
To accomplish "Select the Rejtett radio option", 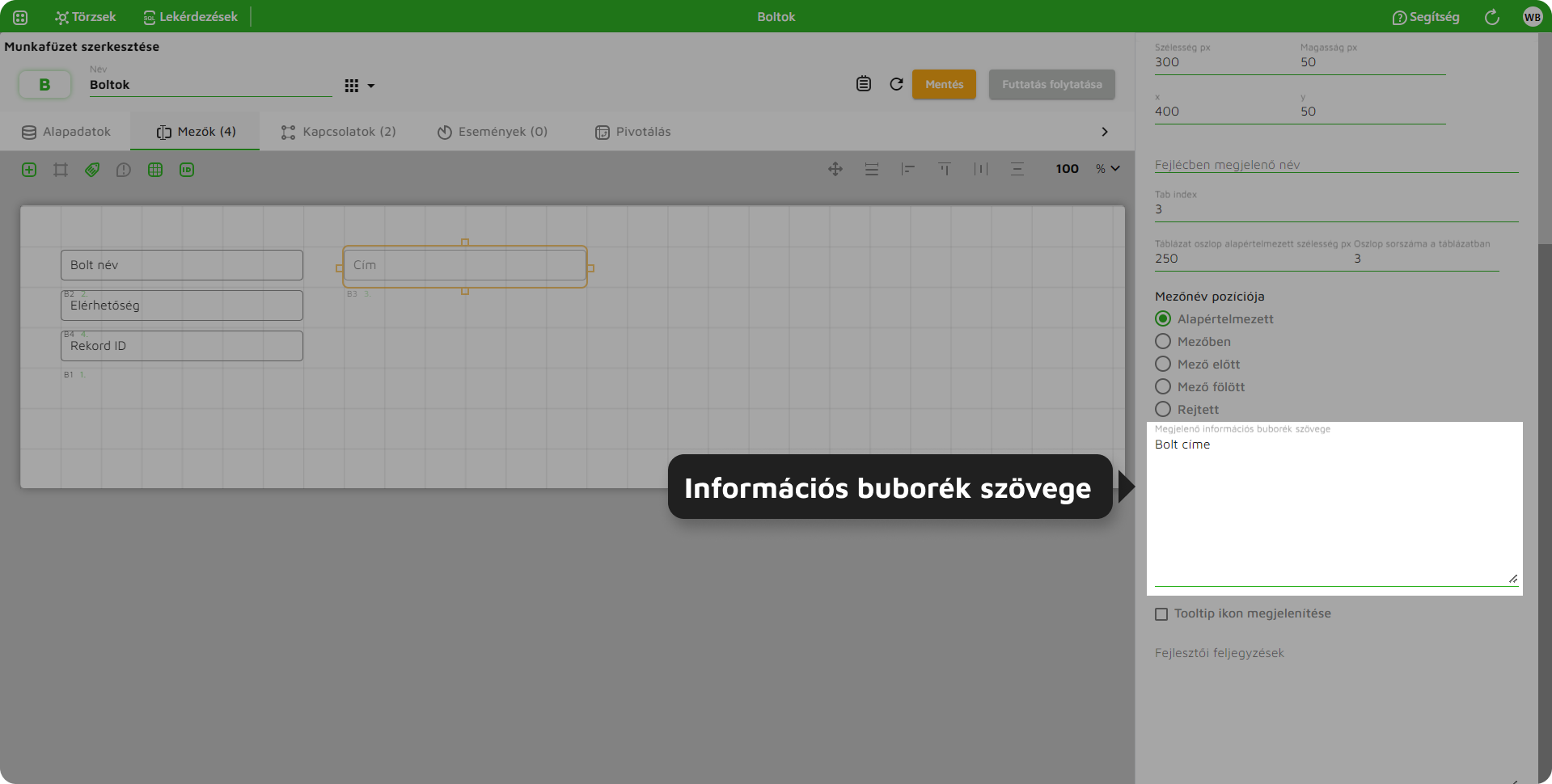I will click(x=1163, y=409).
